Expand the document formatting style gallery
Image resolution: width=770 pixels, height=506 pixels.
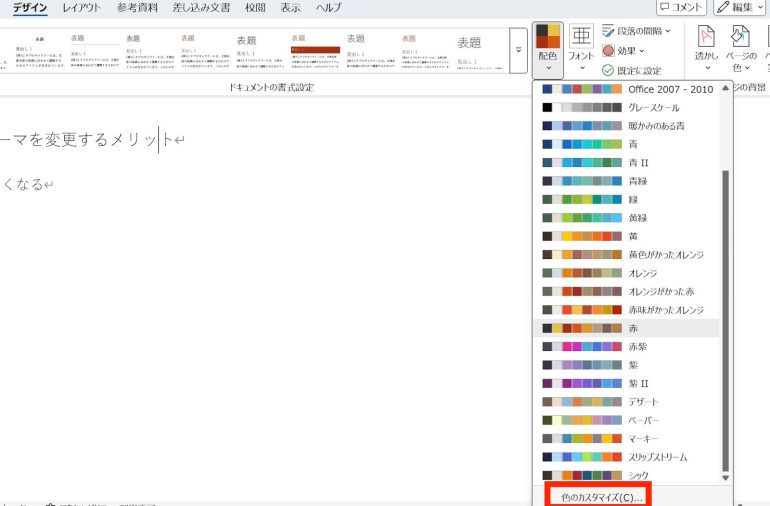pyautogui.click(x=517, y=47)
